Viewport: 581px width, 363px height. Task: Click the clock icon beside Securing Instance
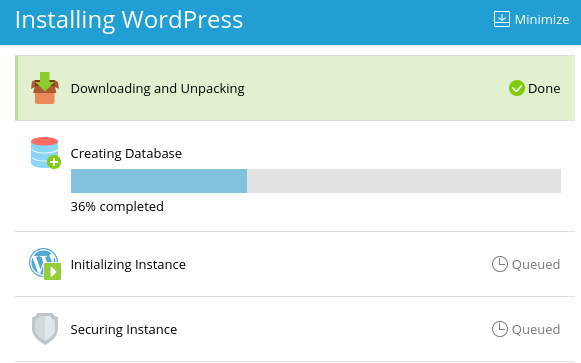click(x=499, y=329)
